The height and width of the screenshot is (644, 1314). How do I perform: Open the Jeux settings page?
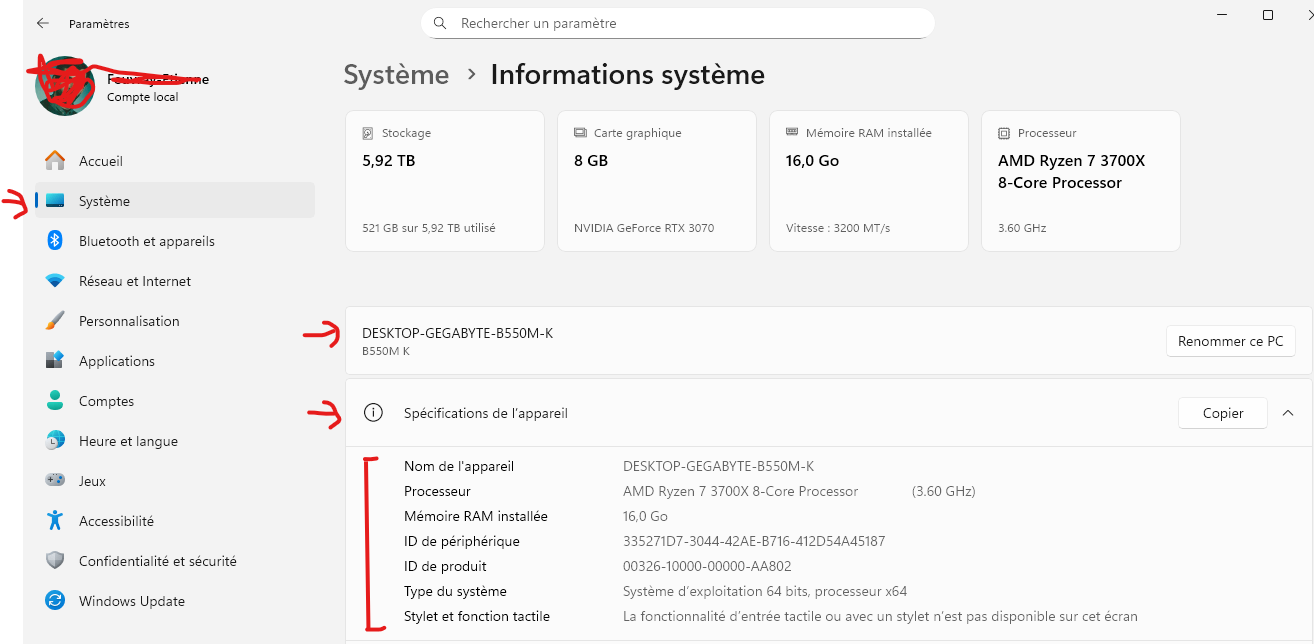coord(175,481)
